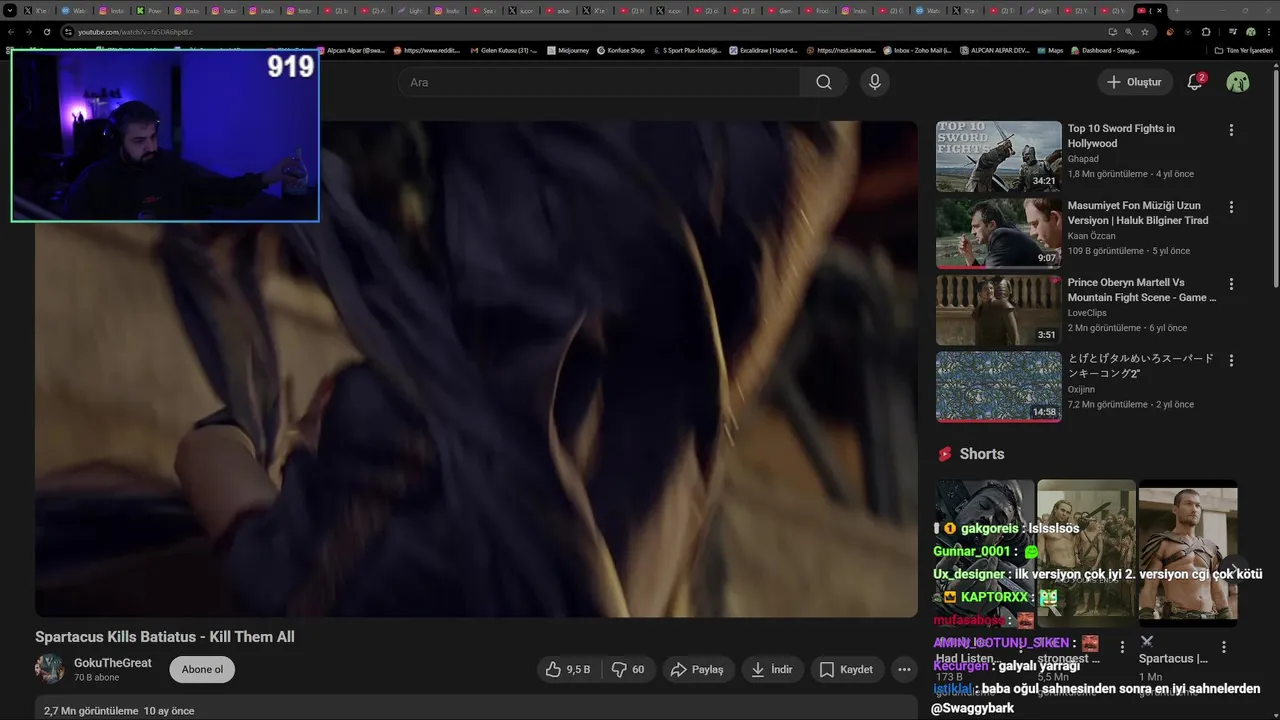This screenshot has height=720, width=1280.
Task: Open Konfuse Shop bookmark
Action: pyautogui.click(x=620, y=50)
